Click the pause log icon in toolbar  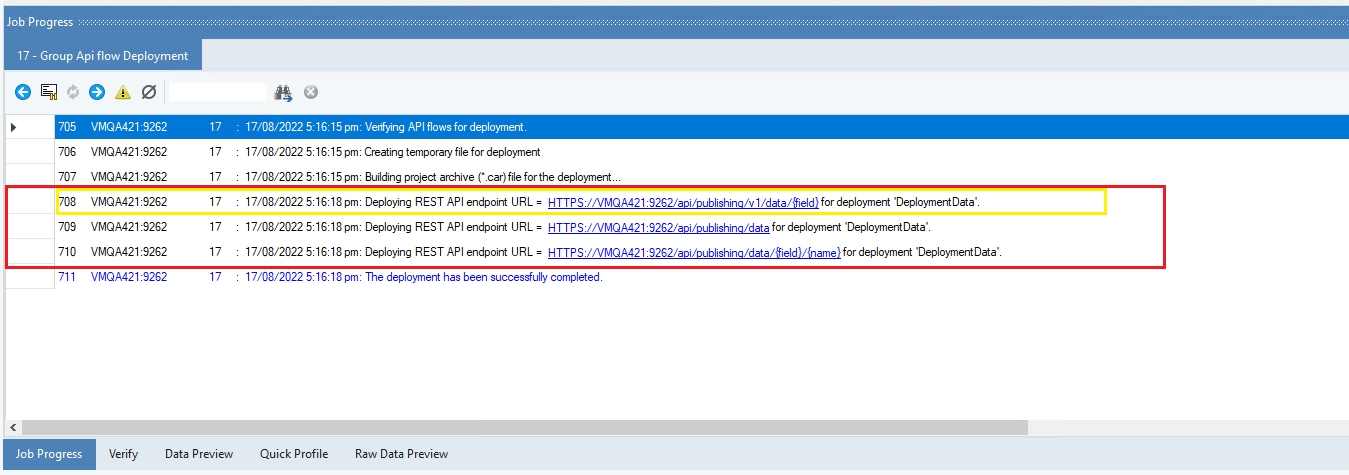(x=48, y=92)
